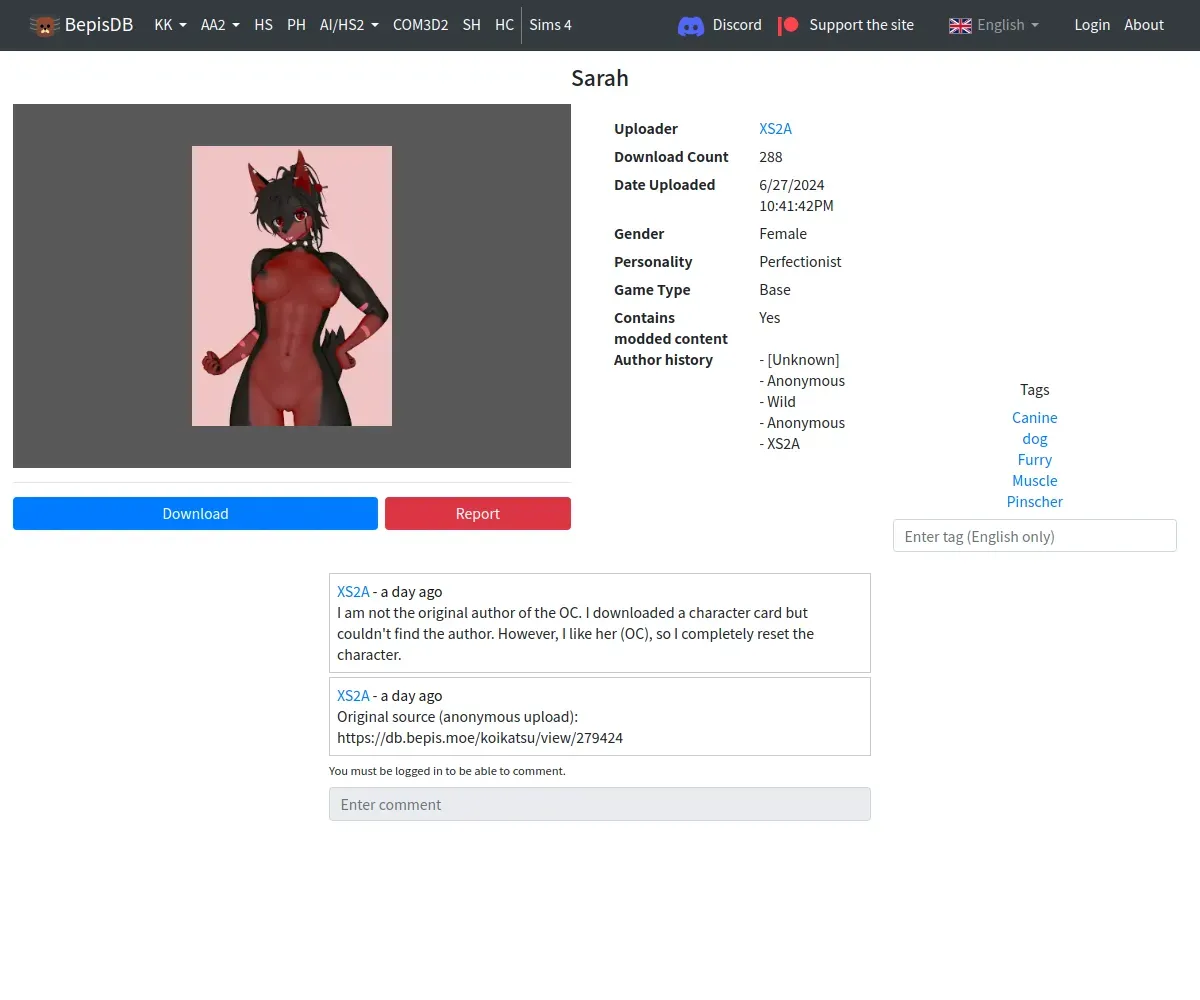Open the Discord link
This screenshot has height=1000, width=1200.
(x=737, y=25)
